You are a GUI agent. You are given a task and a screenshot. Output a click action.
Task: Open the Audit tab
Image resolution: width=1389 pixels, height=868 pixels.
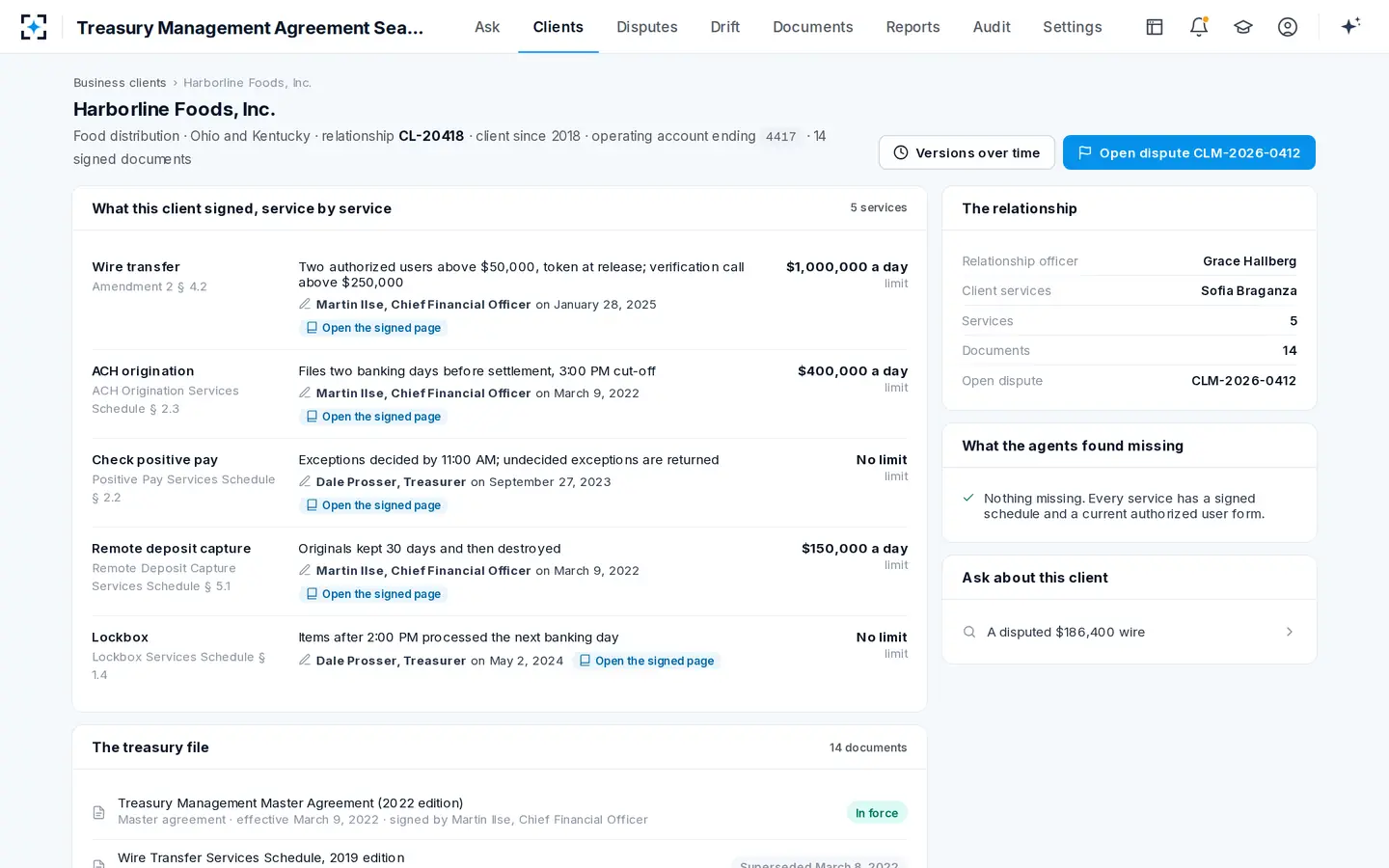[x=992, y=27]
